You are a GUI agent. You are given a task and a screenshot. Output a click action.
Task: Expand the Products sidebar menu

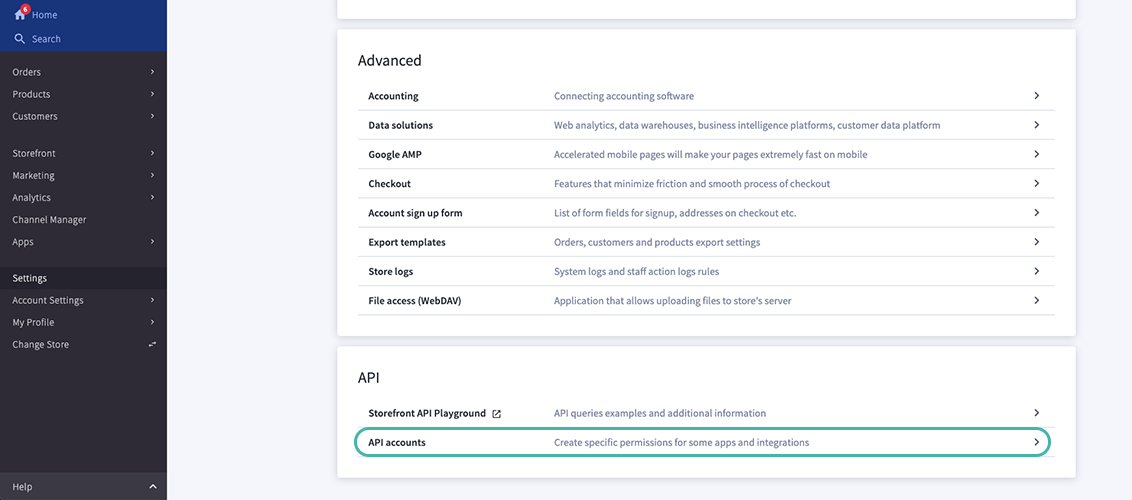tap(152, 94)
